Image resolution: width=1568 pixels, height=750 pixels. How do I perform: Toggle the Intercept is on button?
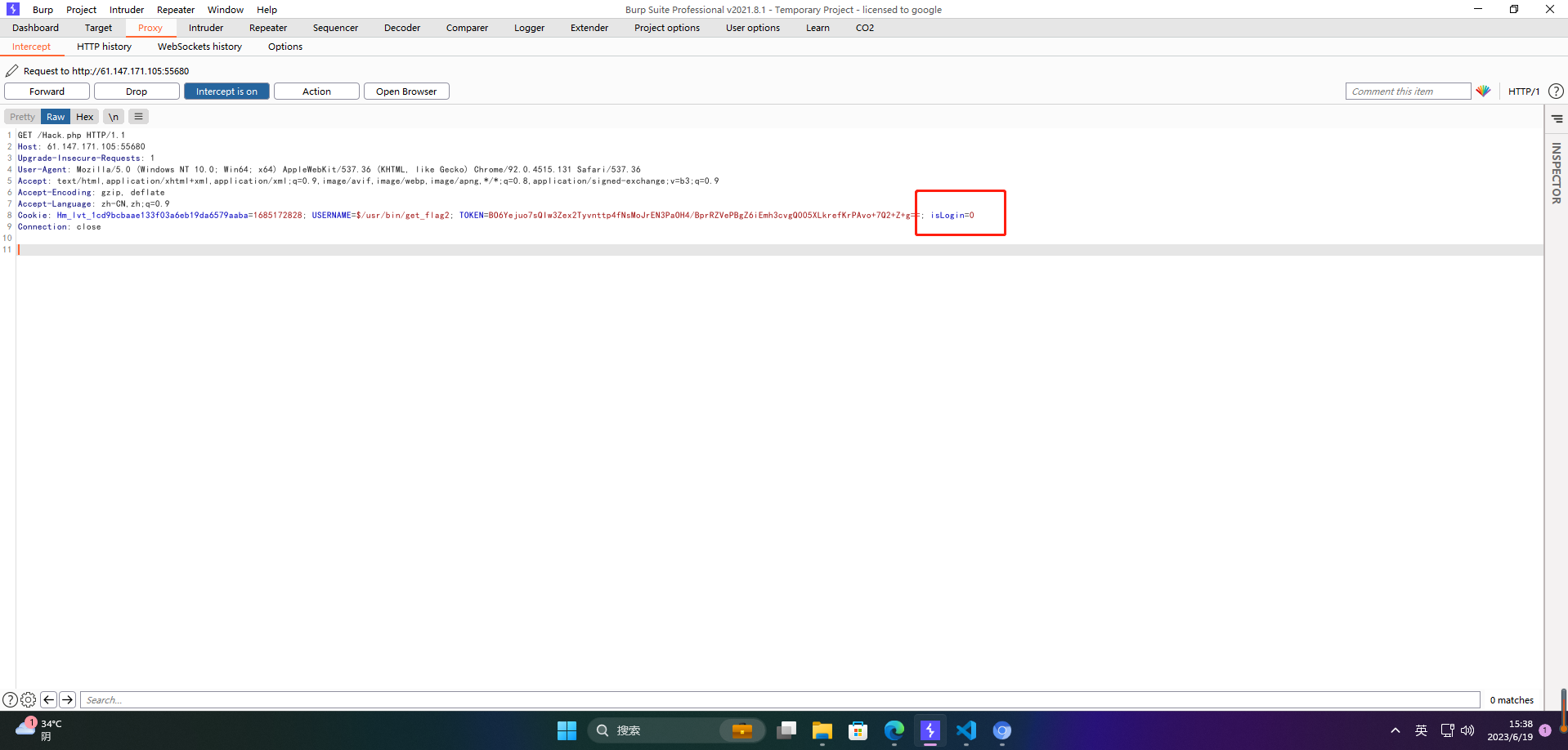226,92
